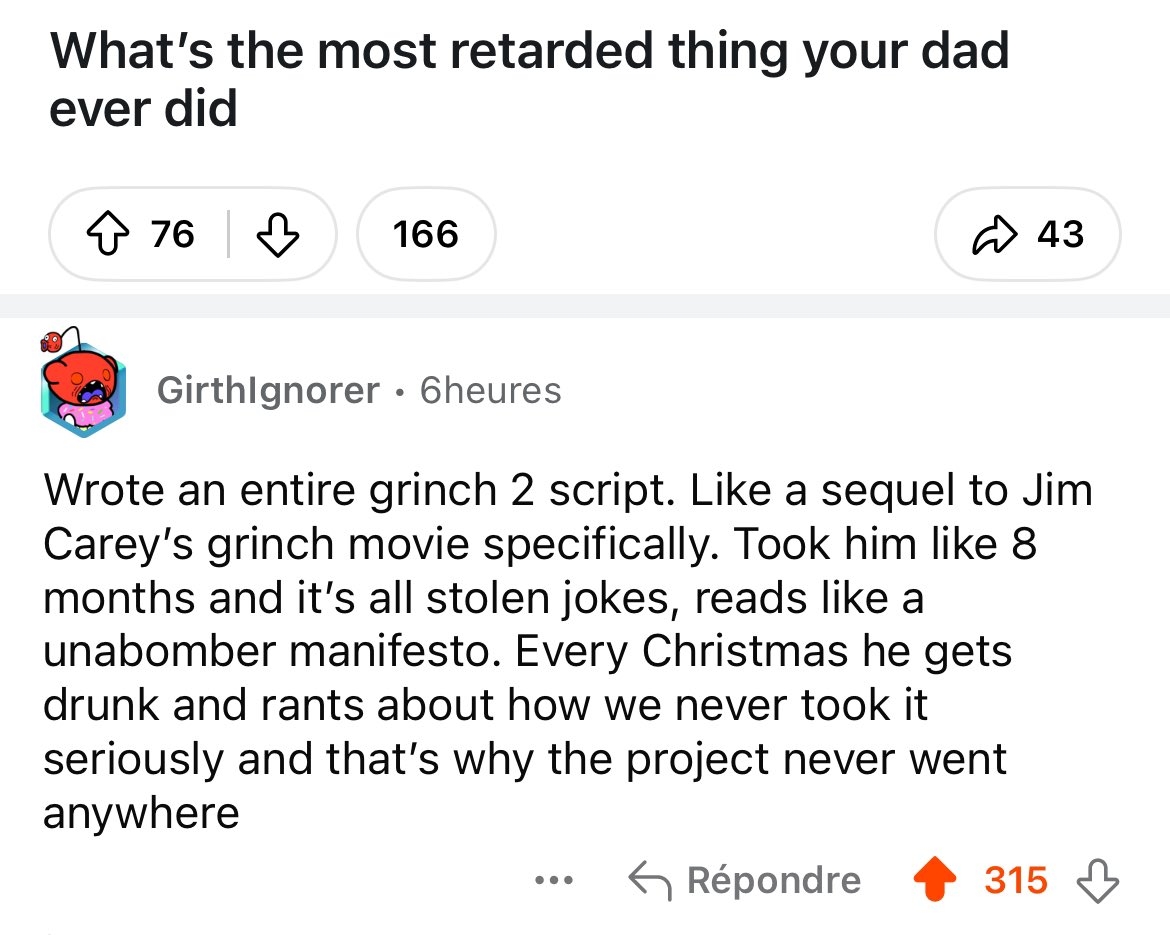
Task: Remove the orange upvote on the comment
Action: click(934, 880)
